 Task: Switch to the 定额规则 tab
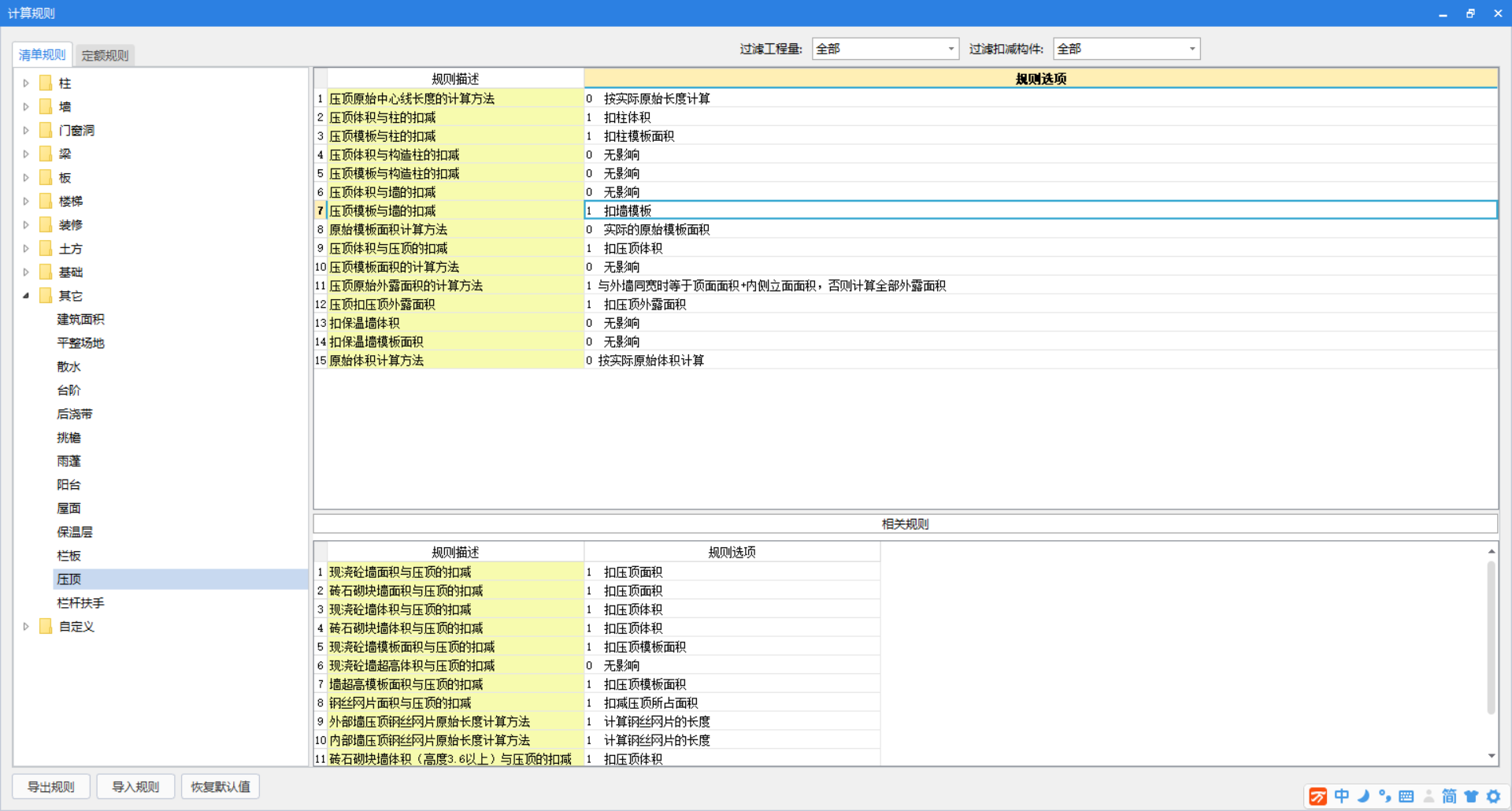coord(105,56)
